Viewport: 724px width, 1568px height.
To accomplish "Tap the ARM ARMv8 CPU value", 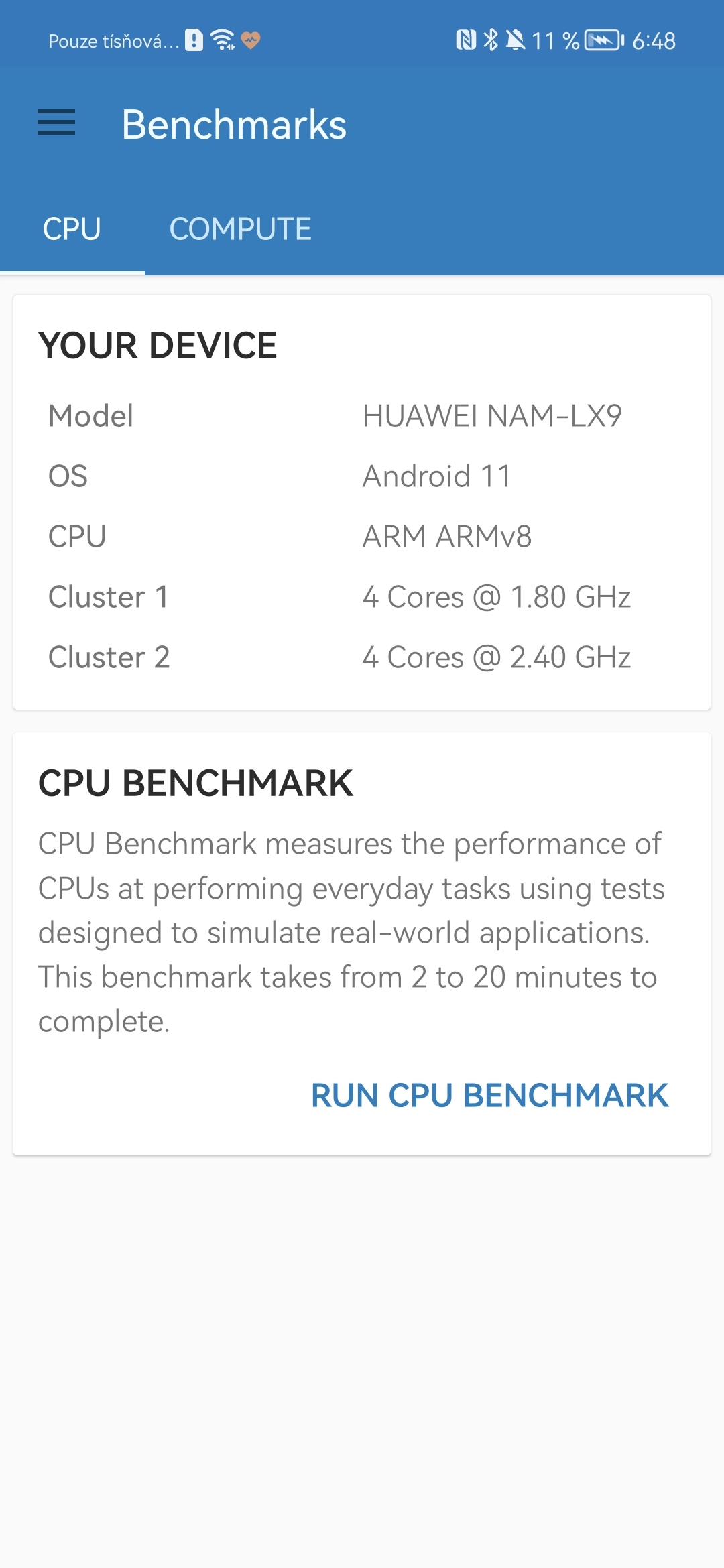I will pyautogui.click(x=447, y=537).
